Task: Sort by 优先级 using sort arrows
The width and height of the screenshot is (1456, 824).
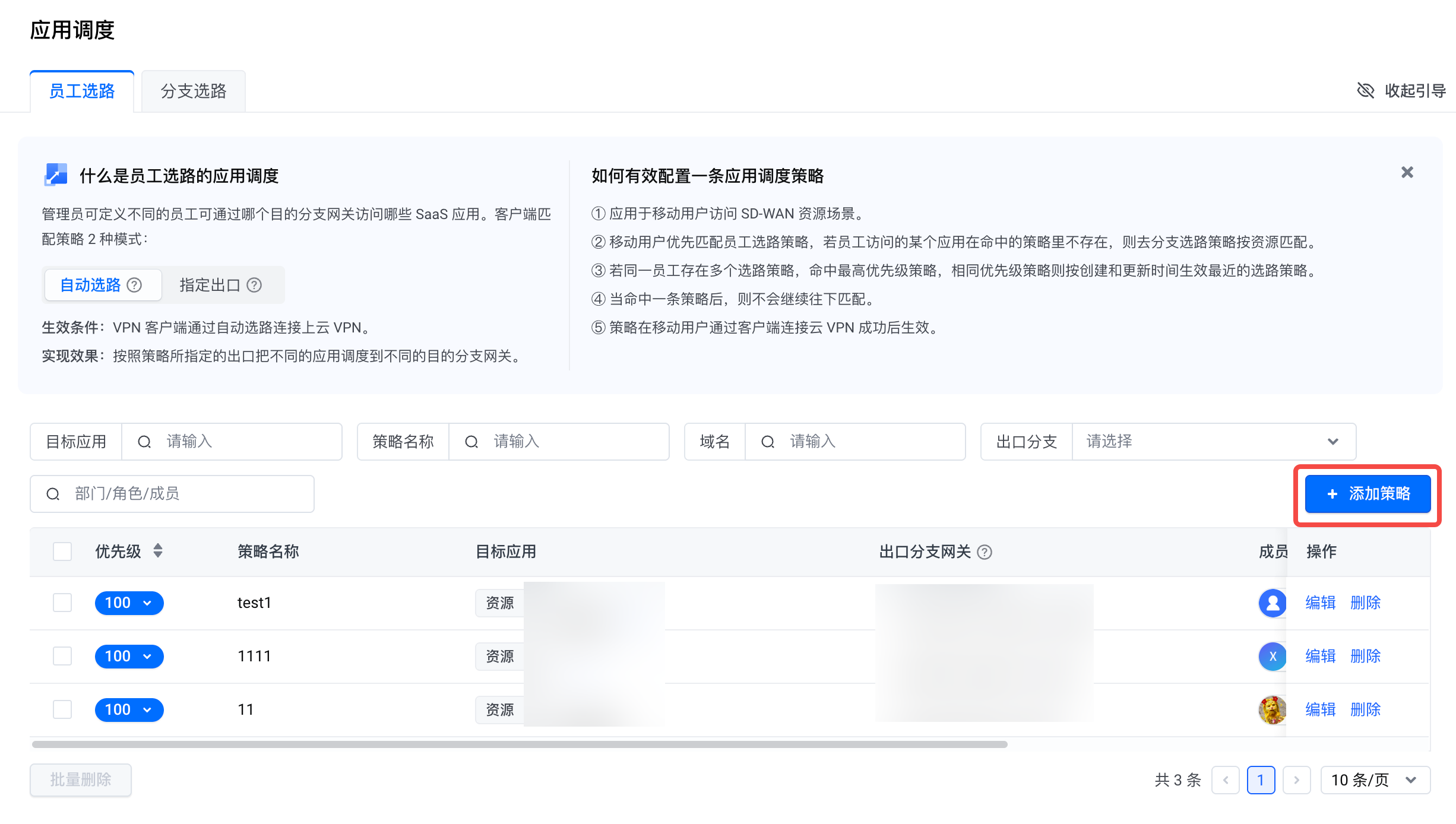Action: click(157, 551)
